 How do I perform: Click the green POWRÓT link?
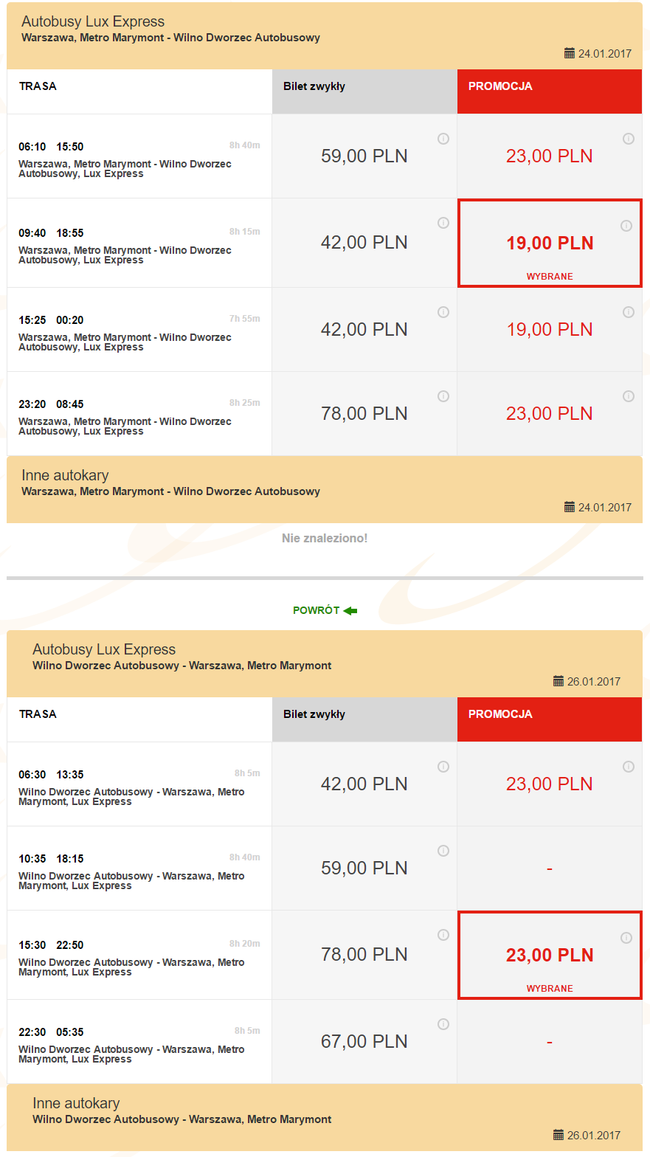[324, 610]
